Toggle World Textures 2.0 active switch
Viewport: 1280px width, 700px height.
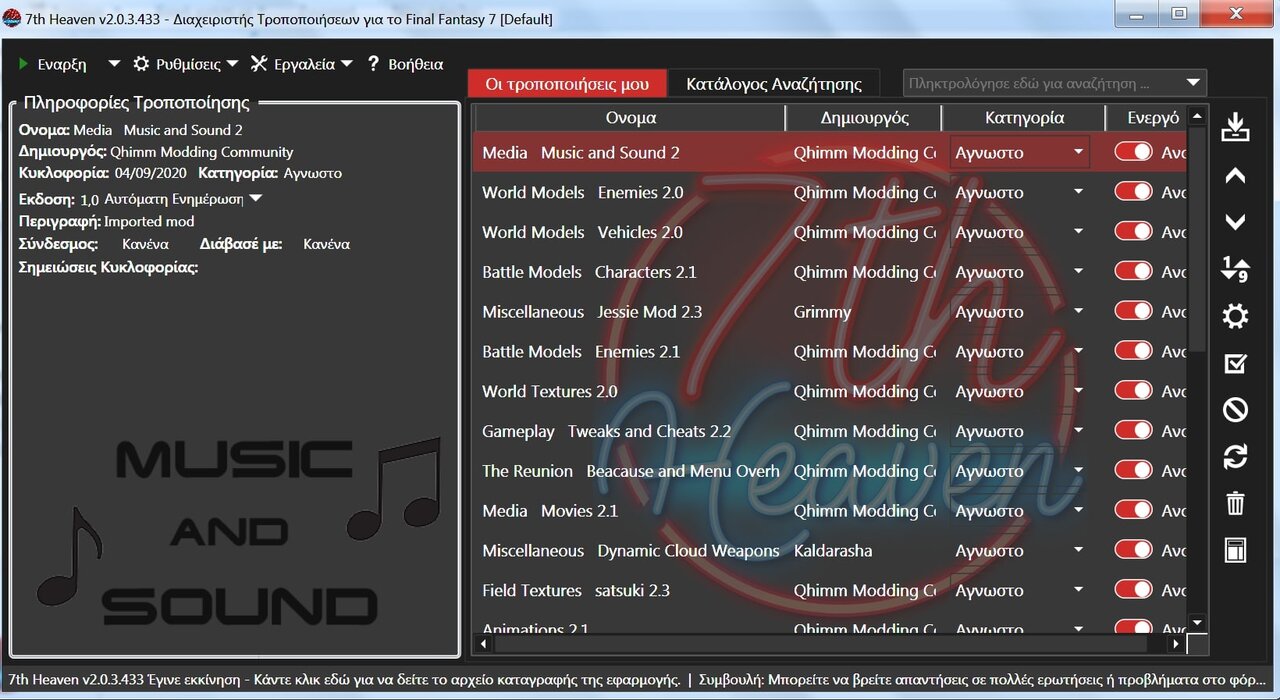(1133, 391)
